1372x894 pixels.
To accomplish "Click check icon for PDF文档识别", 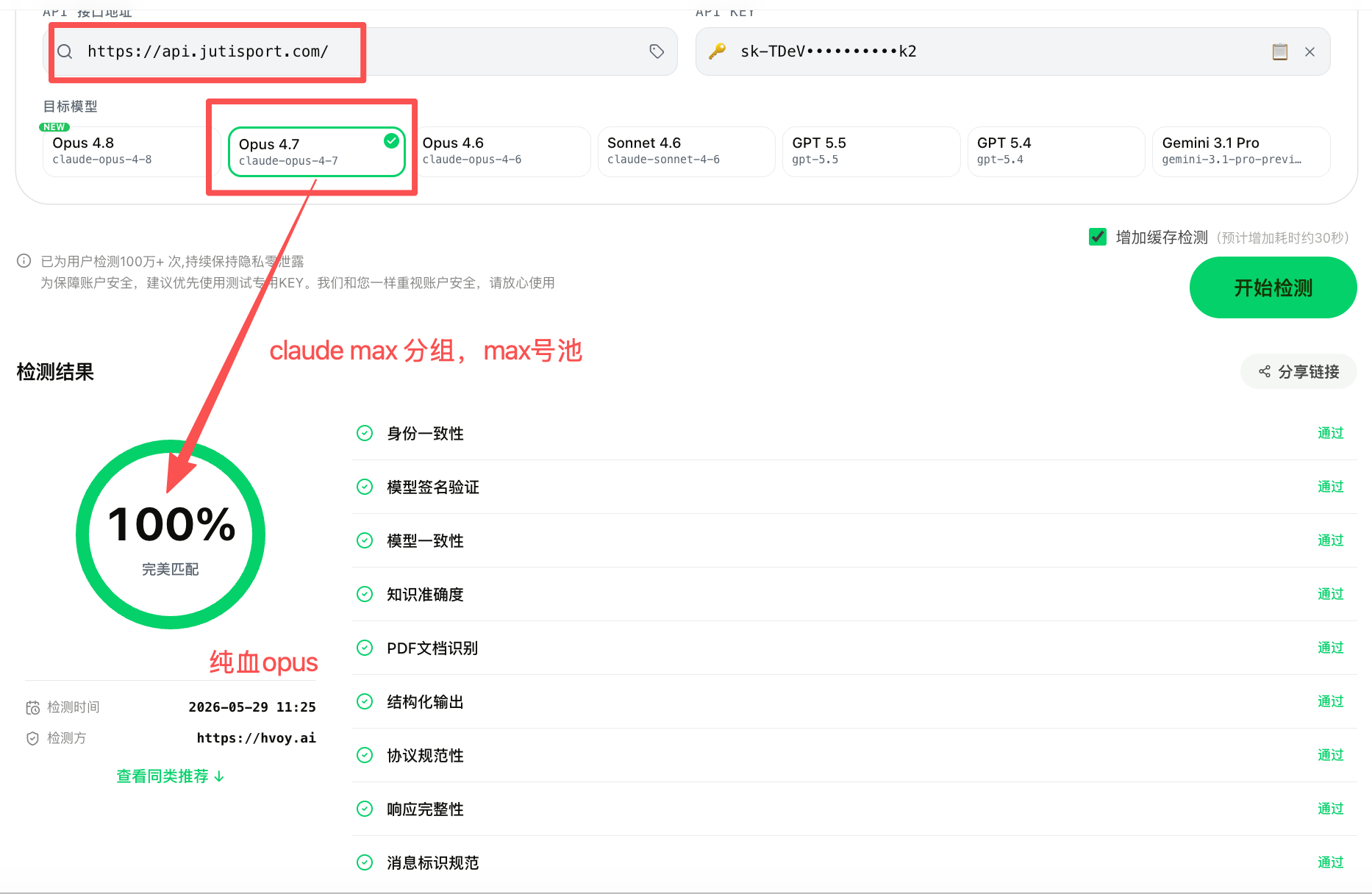I will click(x=365, y=648).
